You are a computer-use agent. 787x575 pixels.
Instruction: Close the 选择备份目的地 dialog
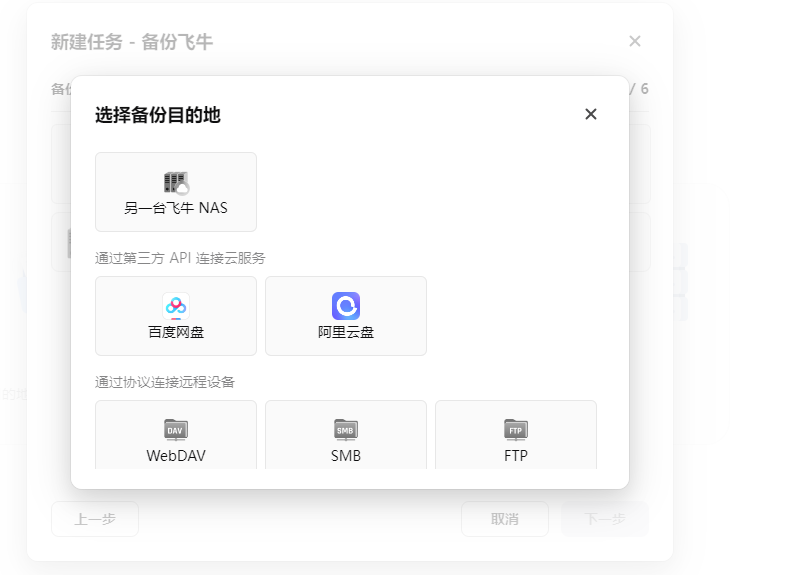(x=591, y=114)
